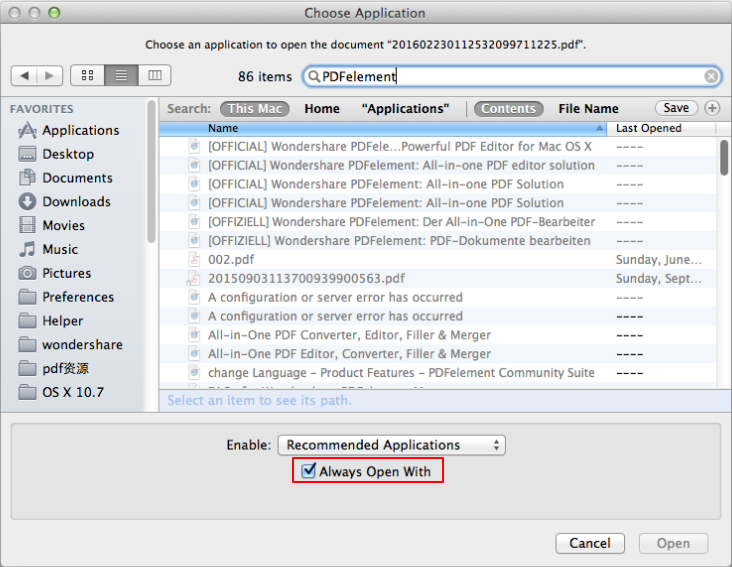Open Pictures in the sidebar

pos(55,273)
